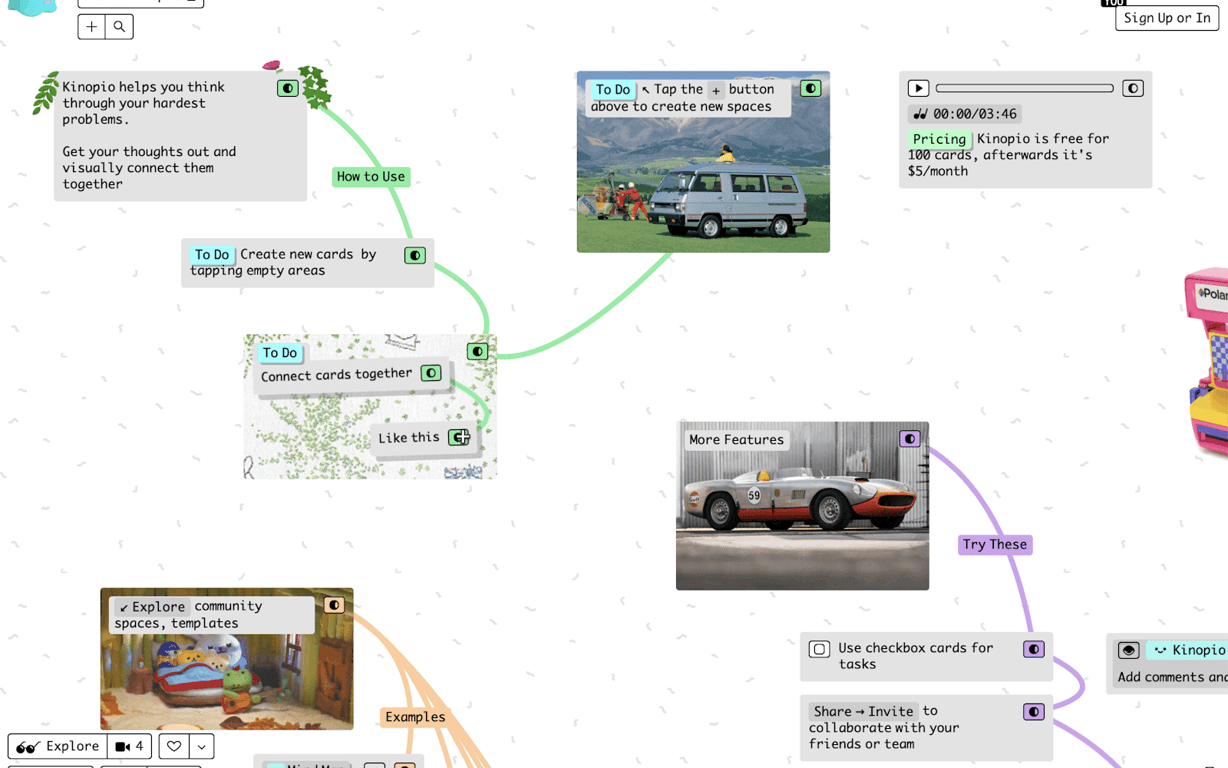Click the 'Examples' connection label
This screenshot has width=1228, height=768.
(x=415, y=717)
